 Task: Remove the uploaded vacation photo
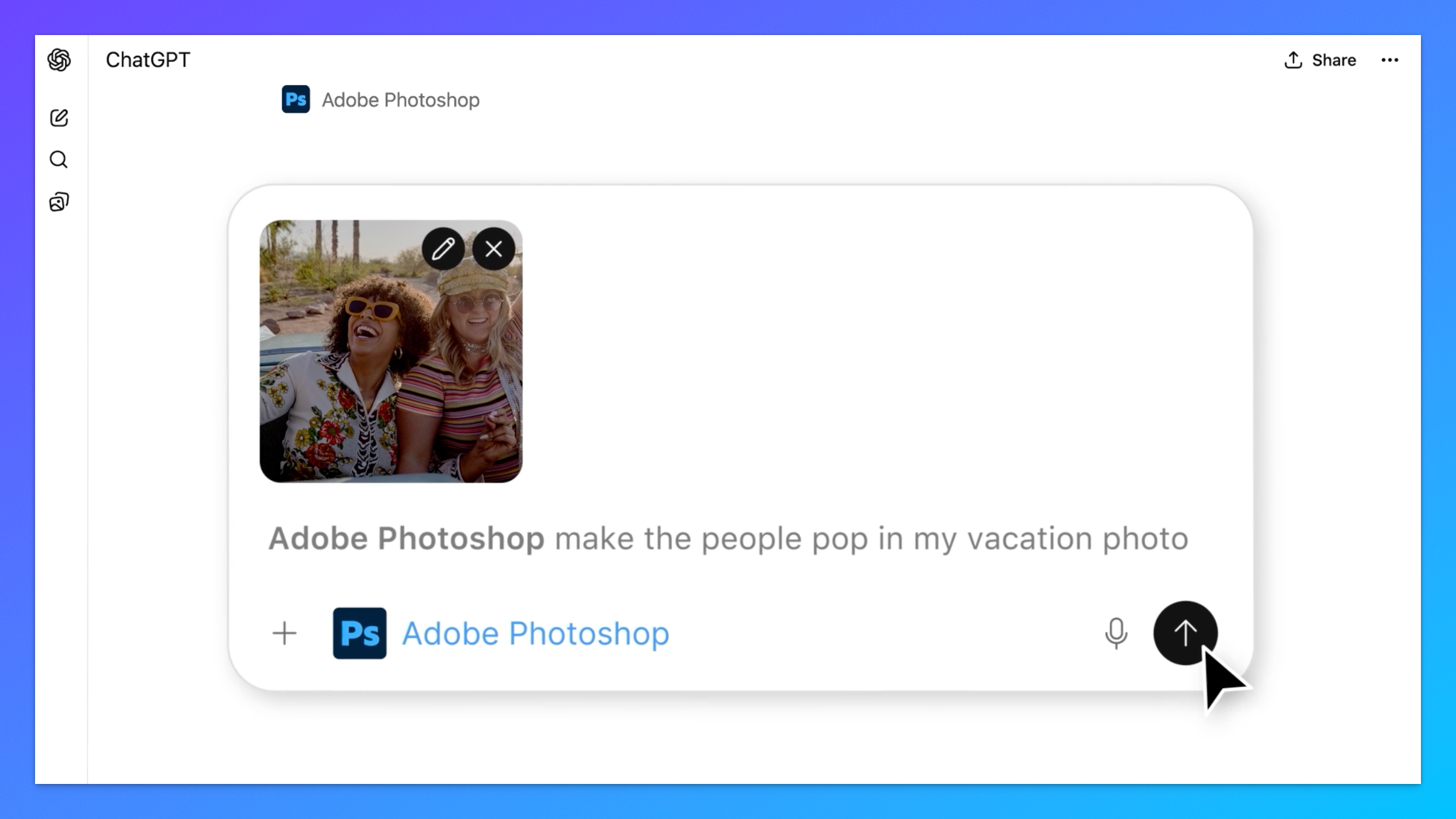pyautogui.click(x=493, y=249)
